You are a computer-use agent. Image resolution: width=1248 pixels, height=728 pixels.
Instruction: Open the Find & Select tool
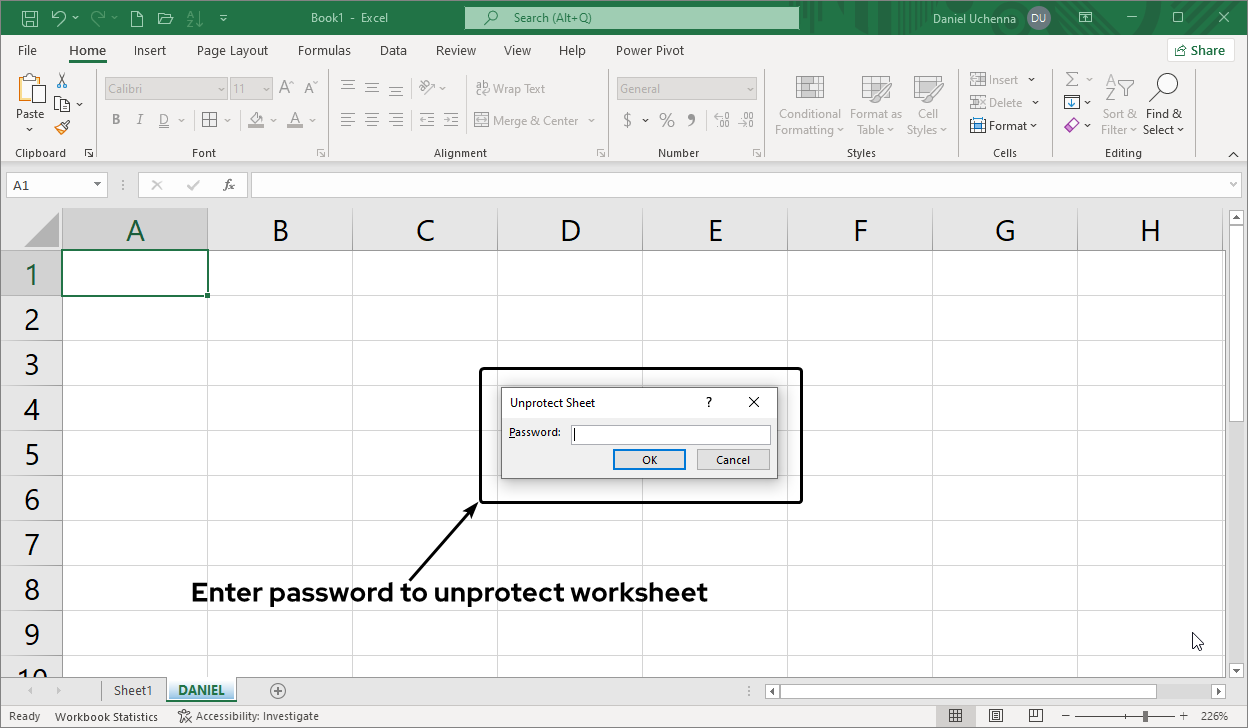coord(1164,104)
